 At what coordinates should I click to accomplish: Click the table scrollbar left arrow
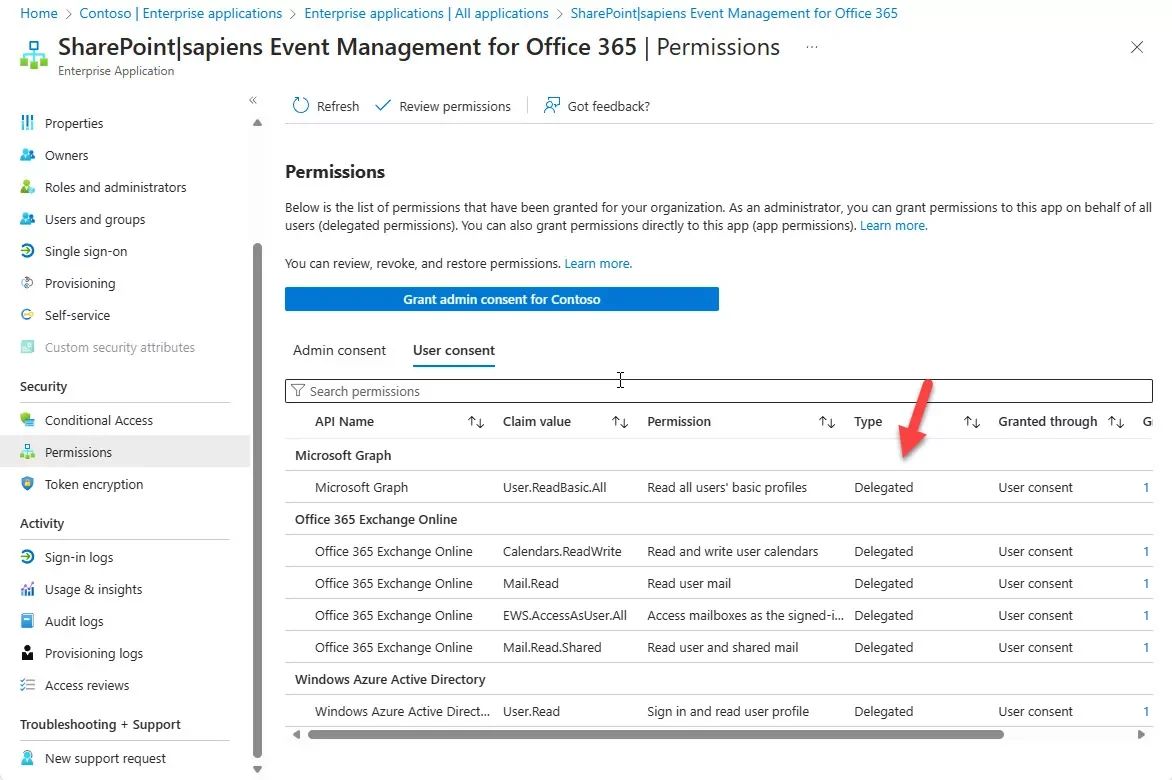pyautogui.click(x=297, y=734)
